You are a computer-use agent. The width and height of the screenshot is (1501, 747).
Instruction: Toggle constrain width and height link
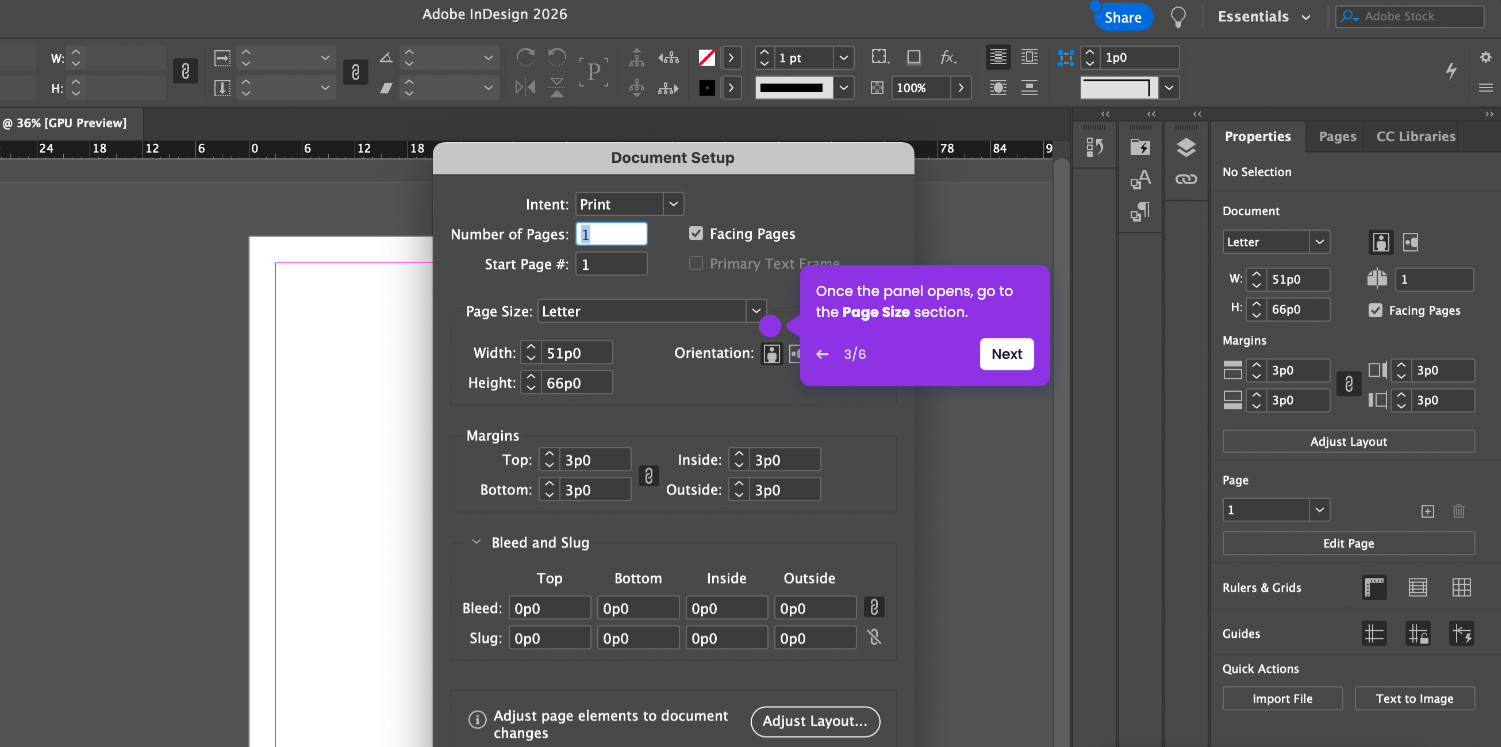184,71
